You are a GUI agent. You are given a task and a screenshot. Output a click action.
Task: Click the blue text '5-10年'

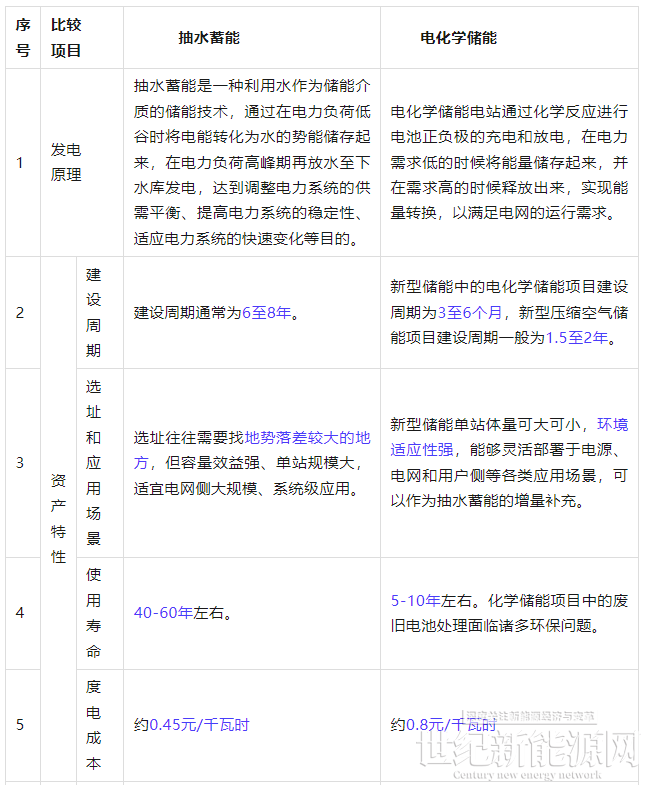pos(416,600)
